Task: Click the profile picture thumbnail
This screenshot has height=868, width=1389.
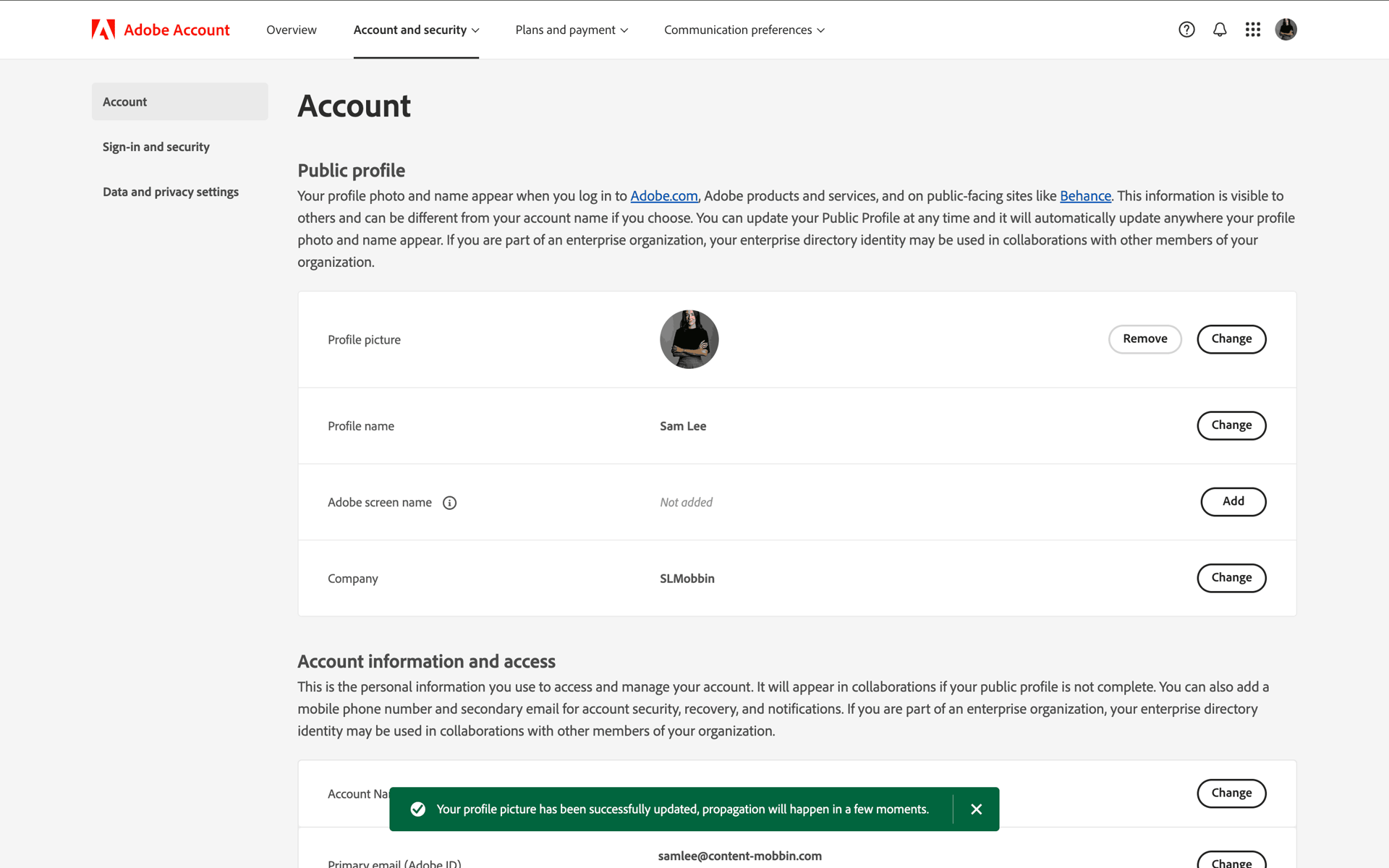Action: click(689, 339)
